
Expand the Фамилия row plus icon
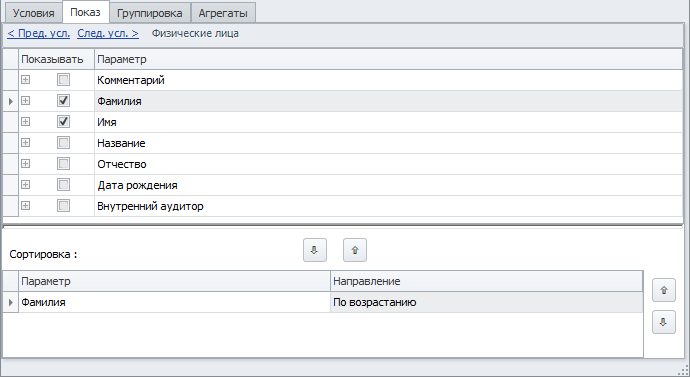pyautogui.click(x=26, y=101)
